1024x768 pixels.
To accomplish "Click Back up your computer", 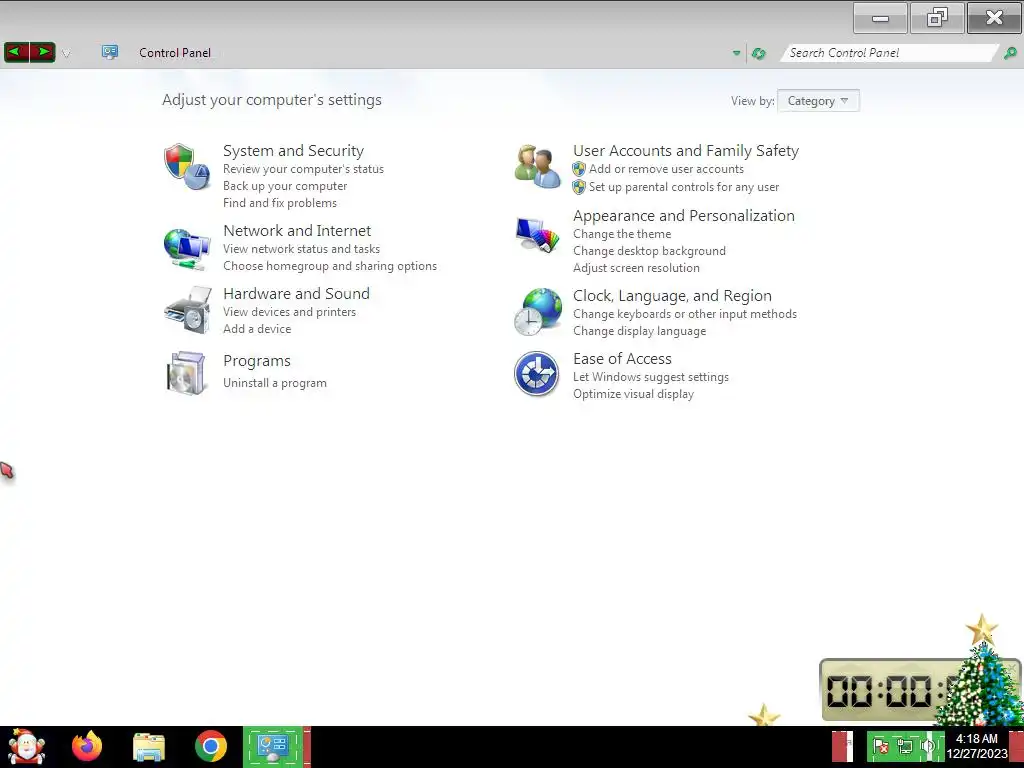I will pos(285,186).
